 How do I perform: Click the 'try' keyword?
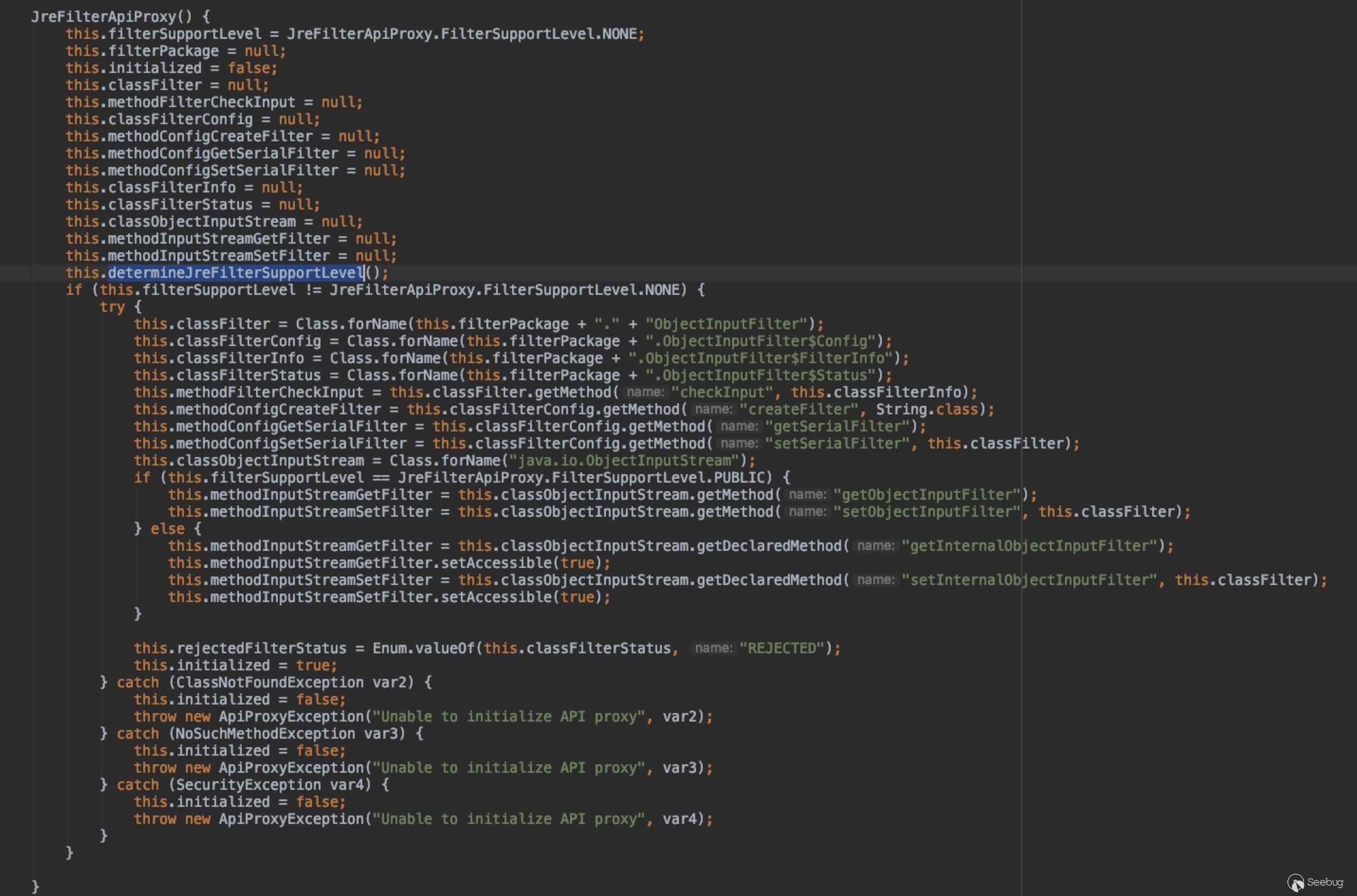[x=112, y=307]
